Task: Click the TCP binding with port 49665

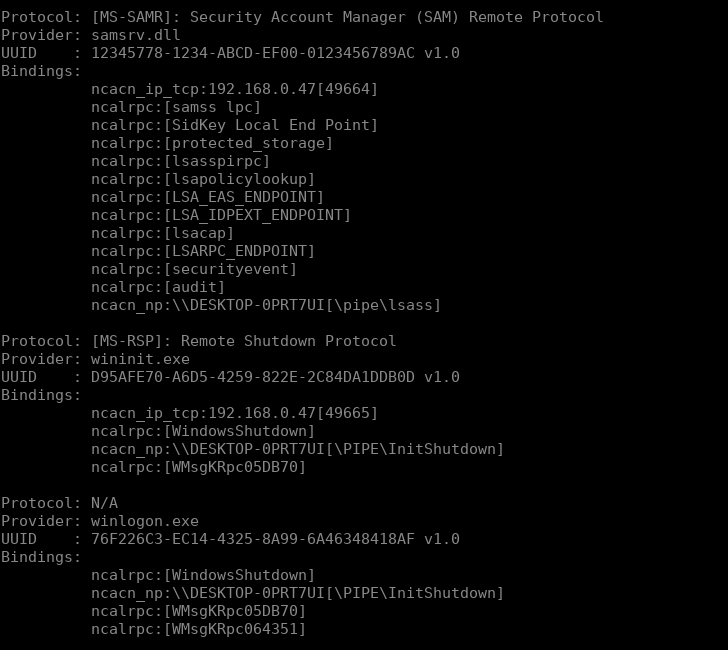Action: (x=234, y=413)
